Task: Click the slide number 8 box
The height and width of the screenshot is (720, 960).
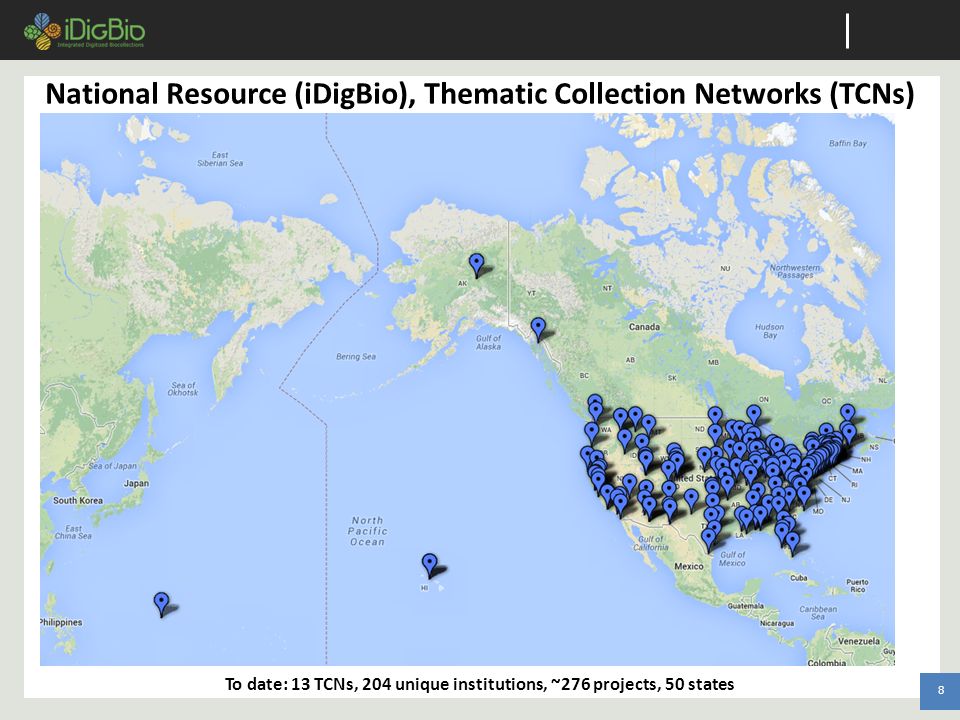Action: click(x=940, y=691)
